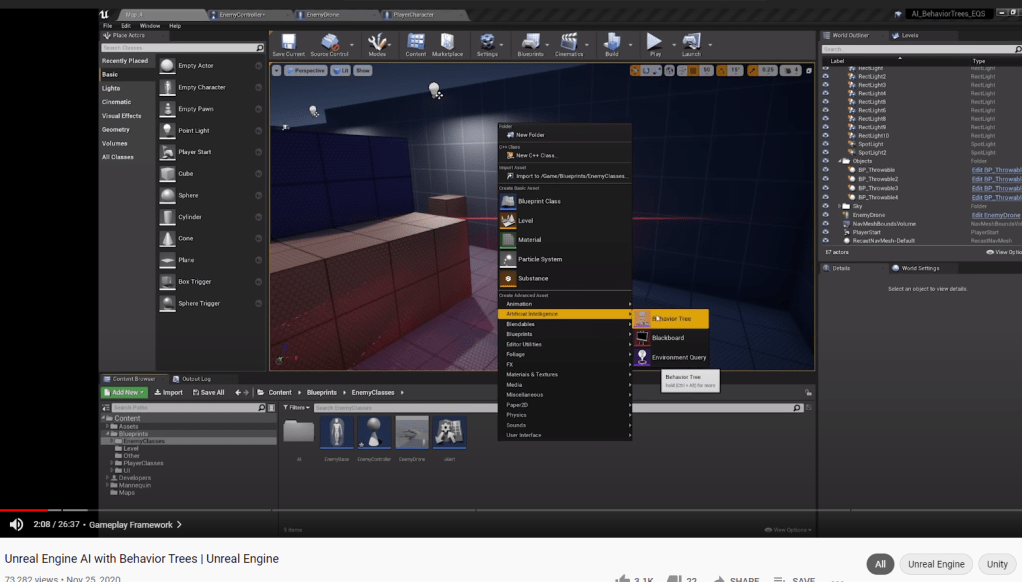Toggle visibility of BP_Throwable actor
This screenshot has height=582, width=1022.
coord(826,170)
